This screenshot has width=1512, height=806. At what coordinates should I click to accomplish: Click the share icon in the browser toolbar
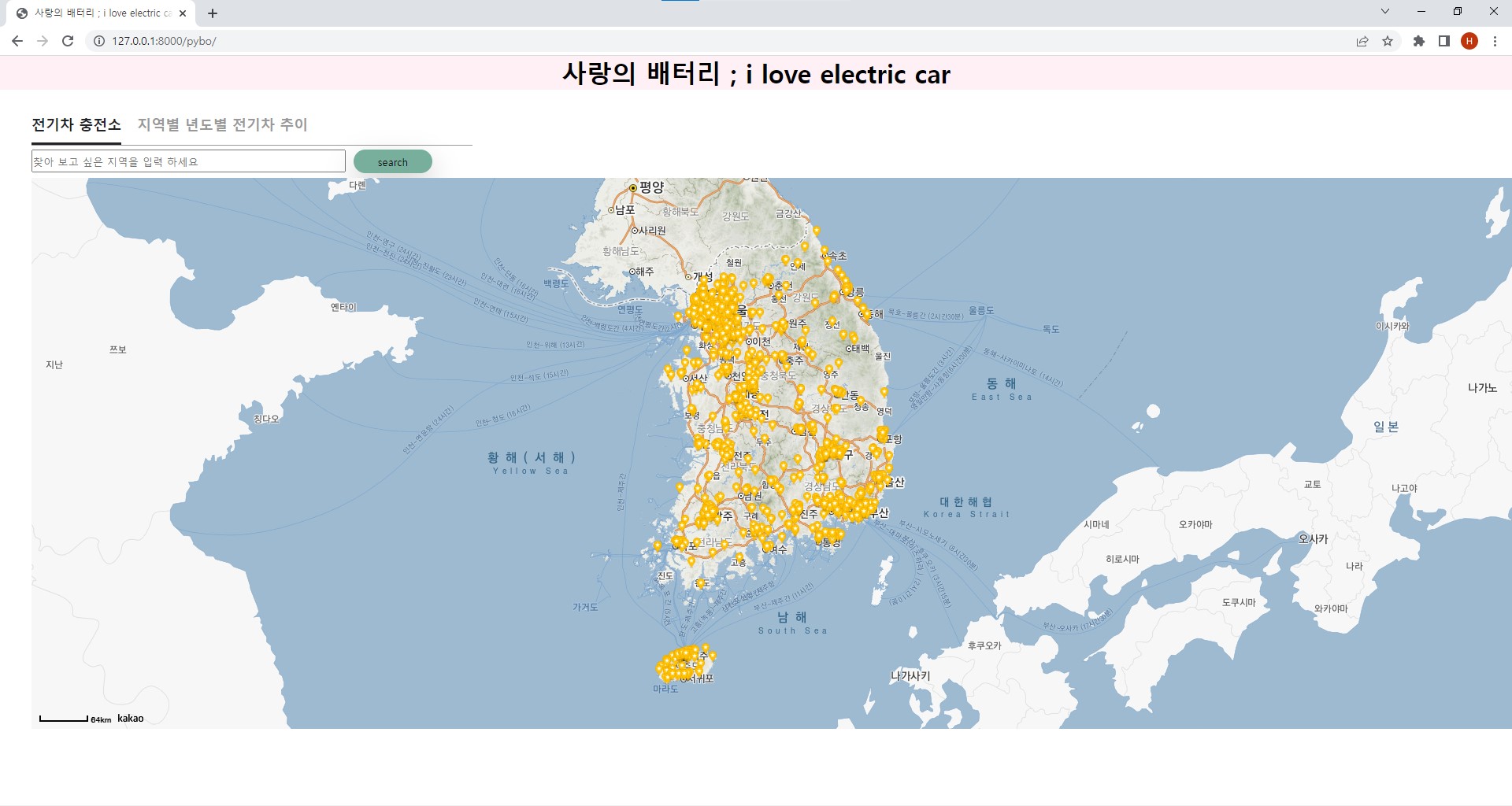1362,41
